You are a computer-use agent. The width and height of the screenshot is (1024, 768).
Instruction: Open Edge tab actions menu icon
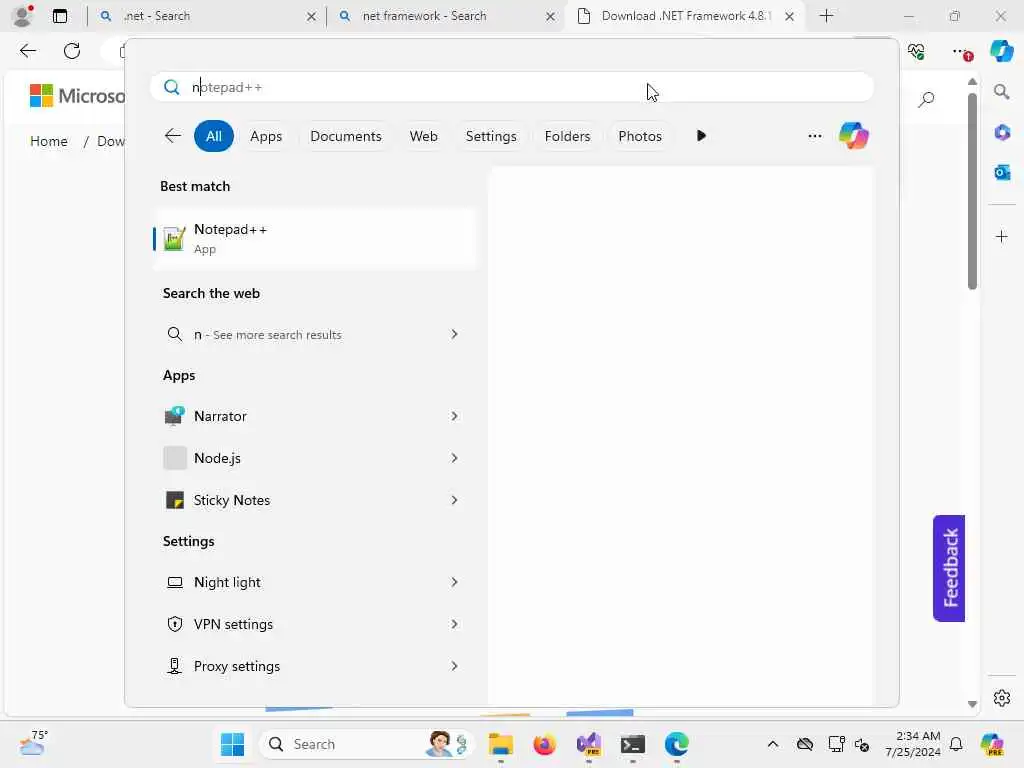[59, 16]
